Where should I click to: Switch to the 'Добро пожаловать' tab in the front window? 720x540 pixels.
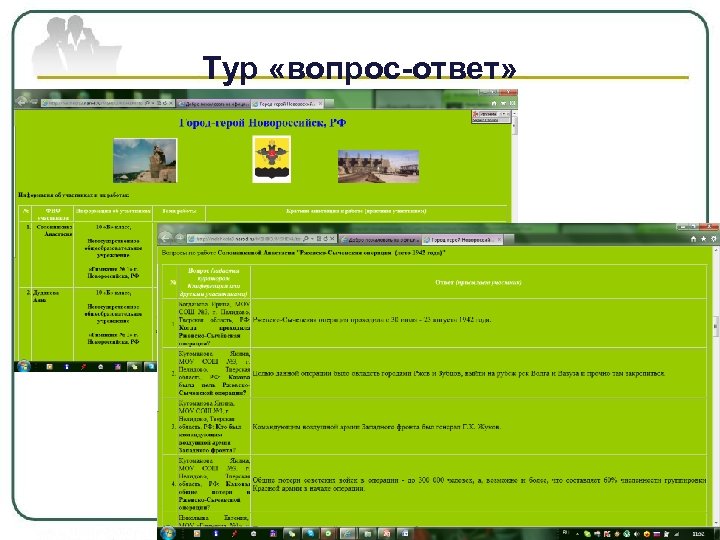[380, 239]
